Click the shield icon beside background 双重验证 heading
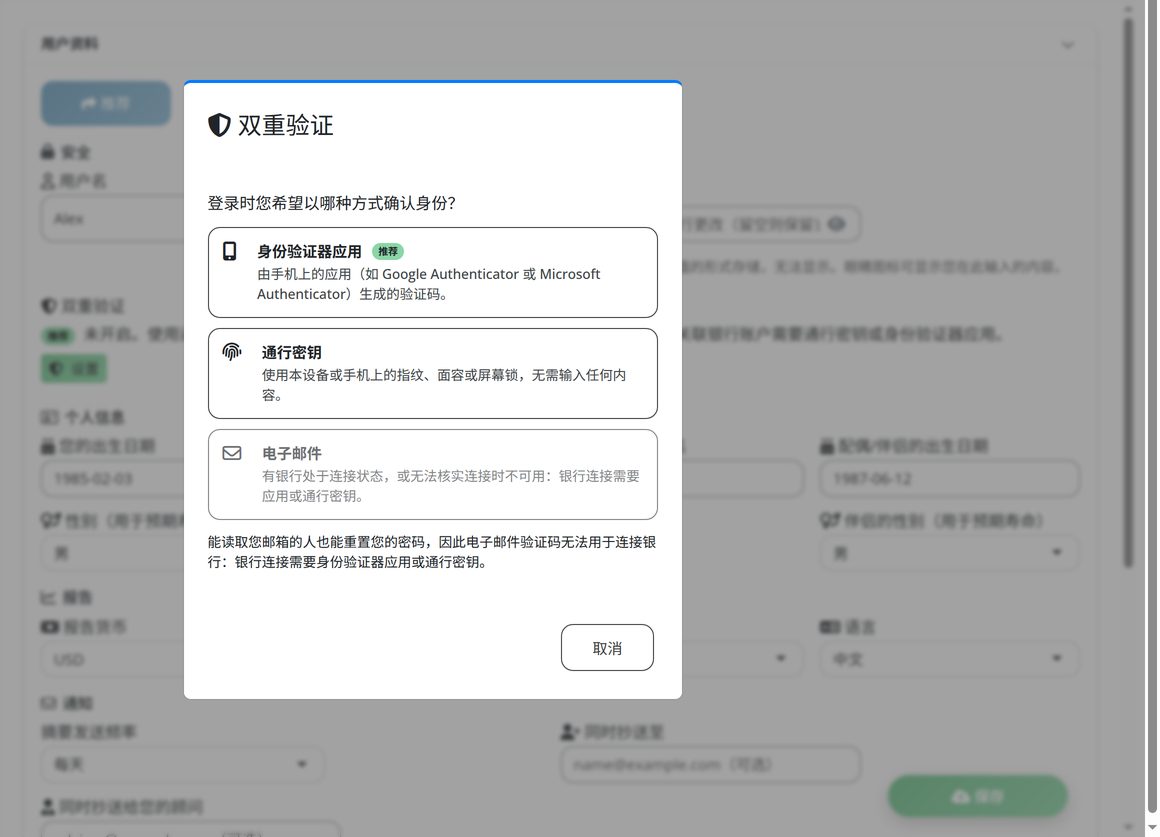Screen dimensions: 1160x837 tap(49, 306)
